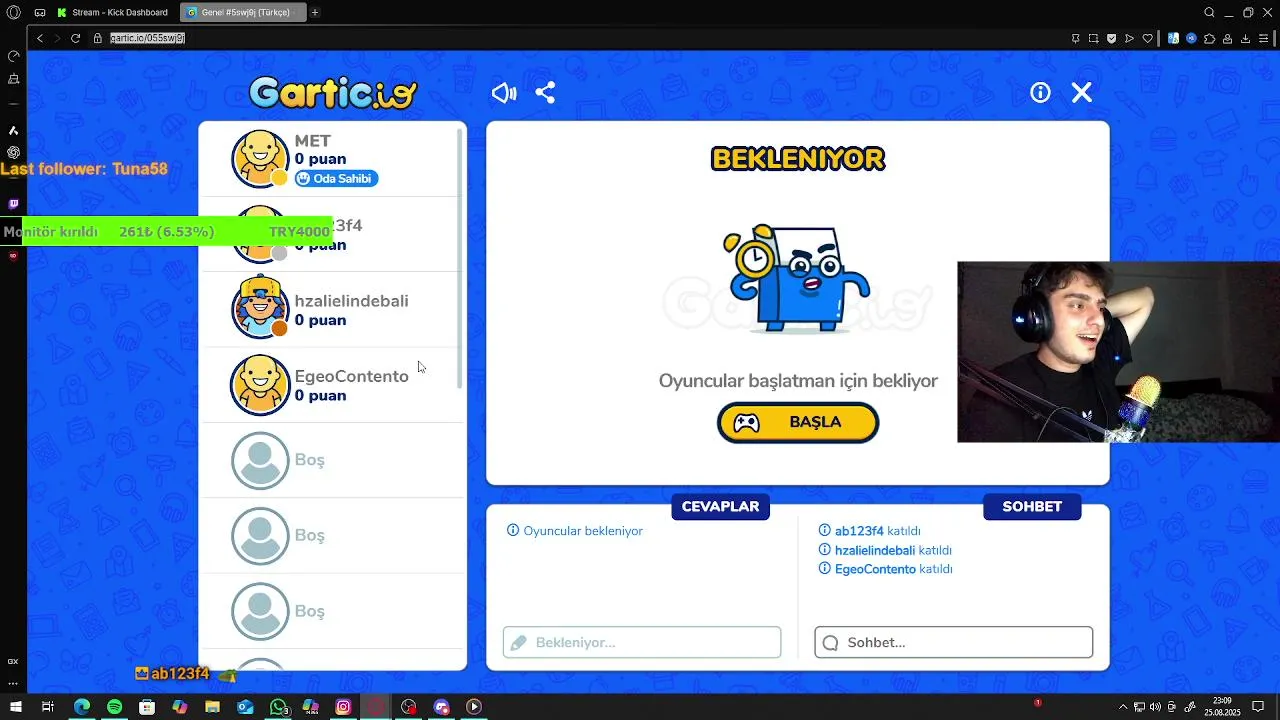The height and width of the screenshot is (720, 1280).
Task: Show hidden system tray icons
Action: [1123, 707]
